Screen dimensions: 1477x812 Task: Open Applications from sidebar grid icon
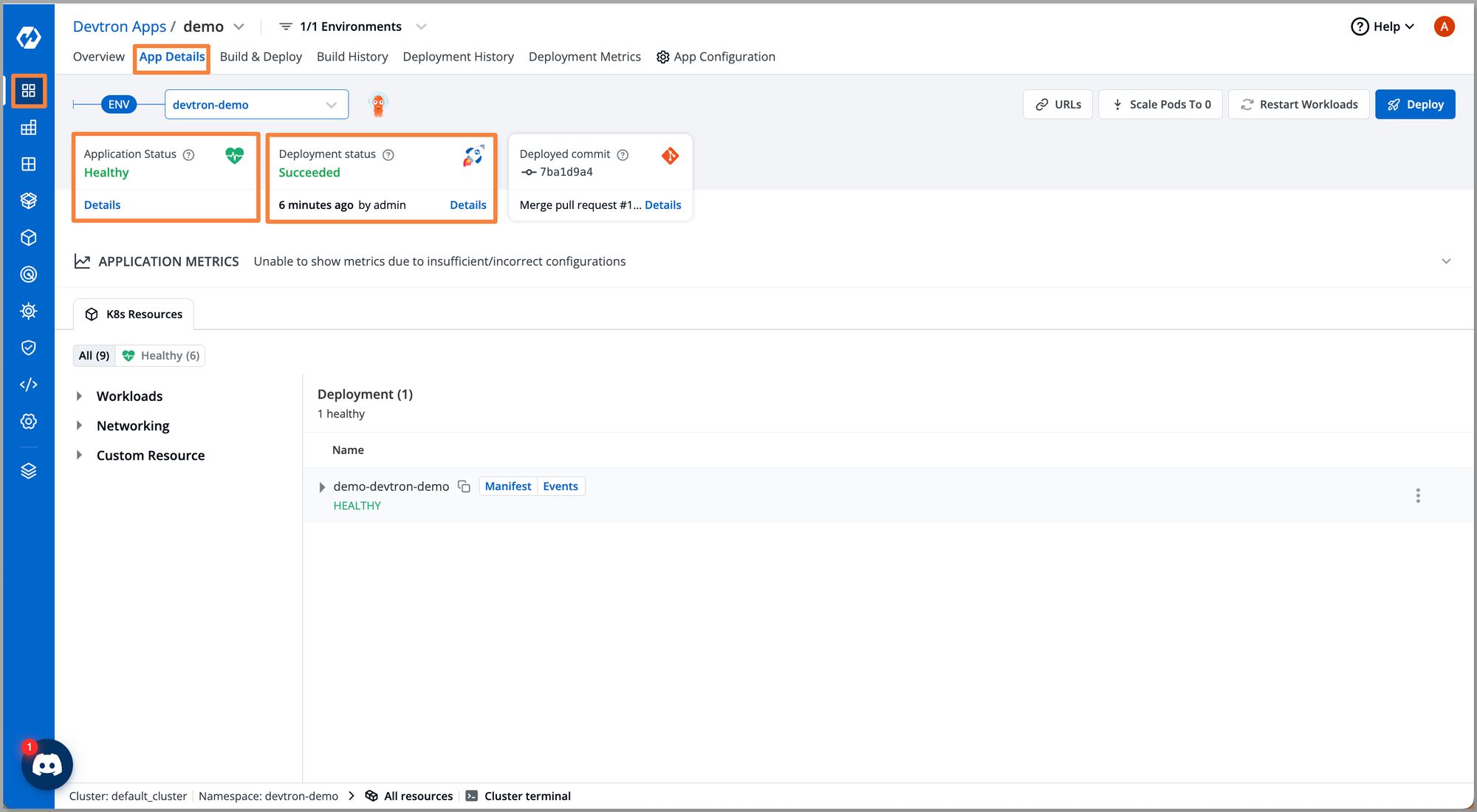pos(29,91)
